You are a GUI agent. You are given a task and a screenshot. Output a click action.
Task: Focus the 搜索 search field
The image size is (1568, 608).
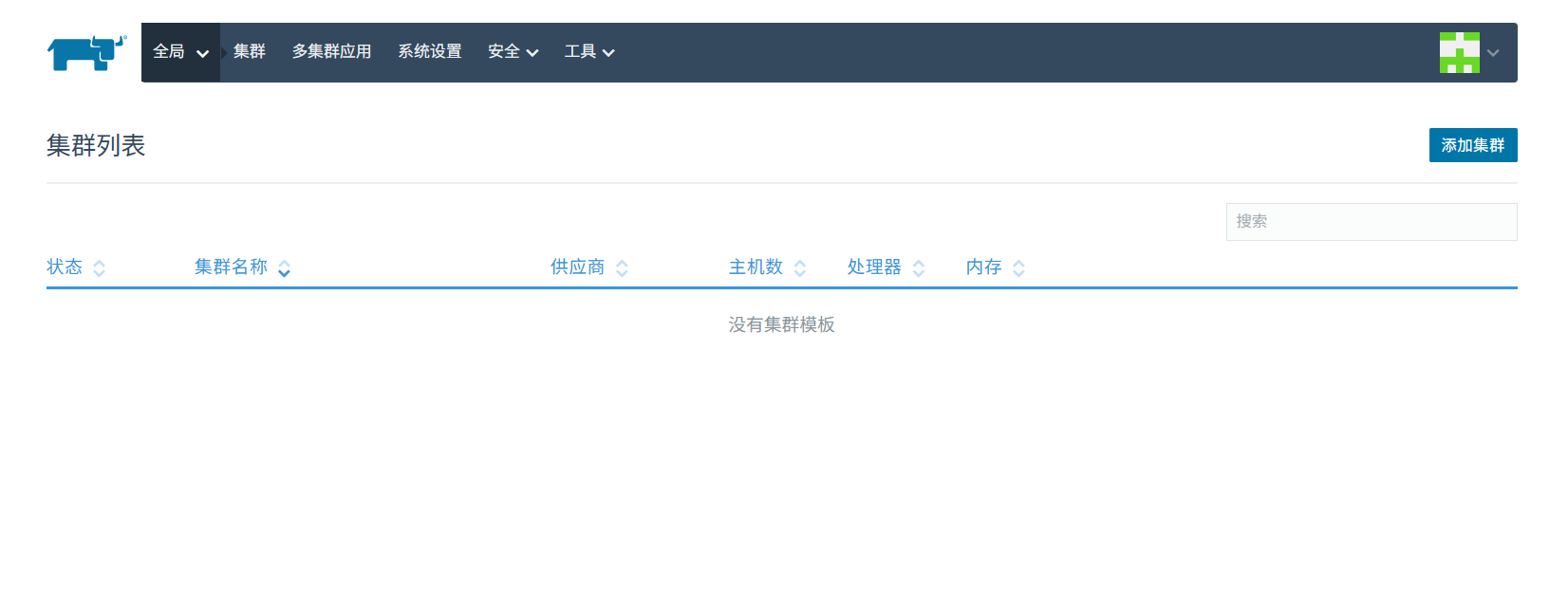(x=1372, y=222)
